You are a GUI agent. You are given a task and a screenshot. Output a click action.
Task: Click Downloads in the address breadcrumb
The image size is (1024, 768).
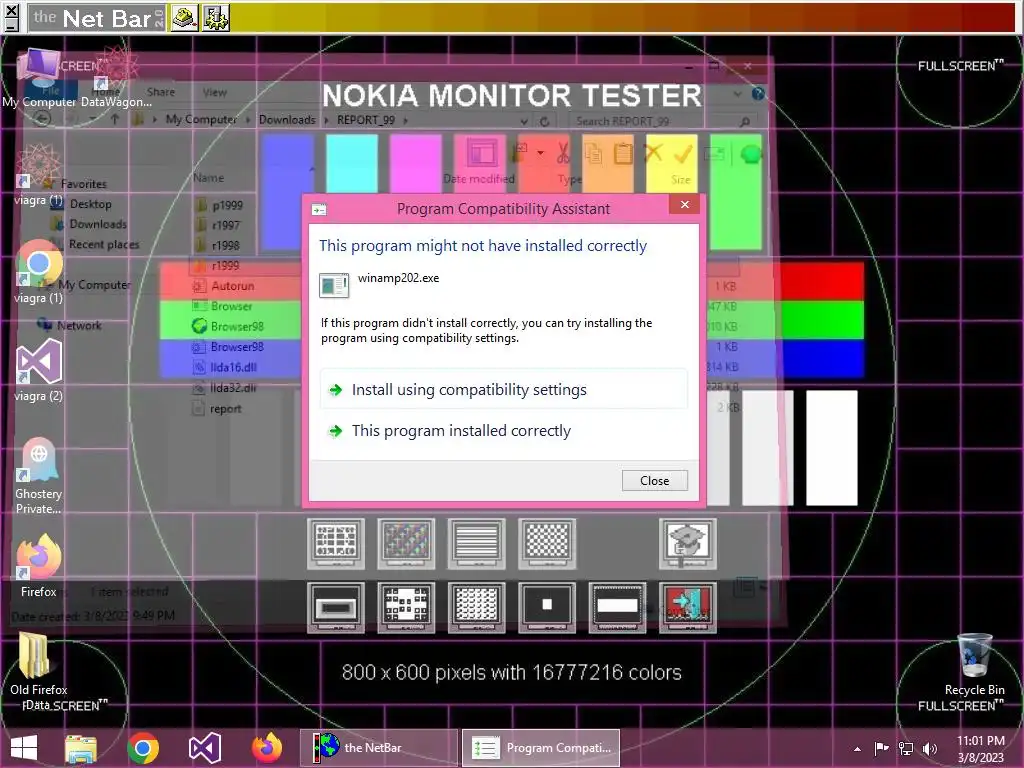287,120
